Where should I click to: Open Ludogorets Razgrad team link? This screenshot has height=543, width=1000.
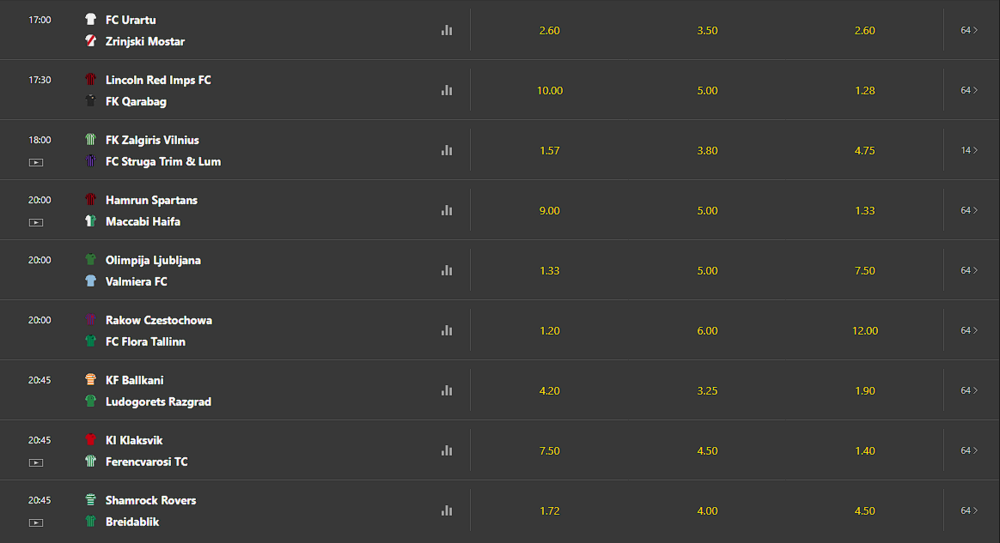(x=158, y=402)
